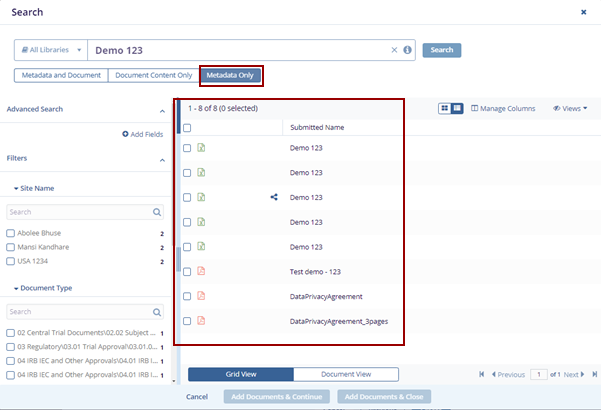Collapse the Advanced Search section
Image resolution: width=601 pixels, height=410 pixels.
(162, 111)
